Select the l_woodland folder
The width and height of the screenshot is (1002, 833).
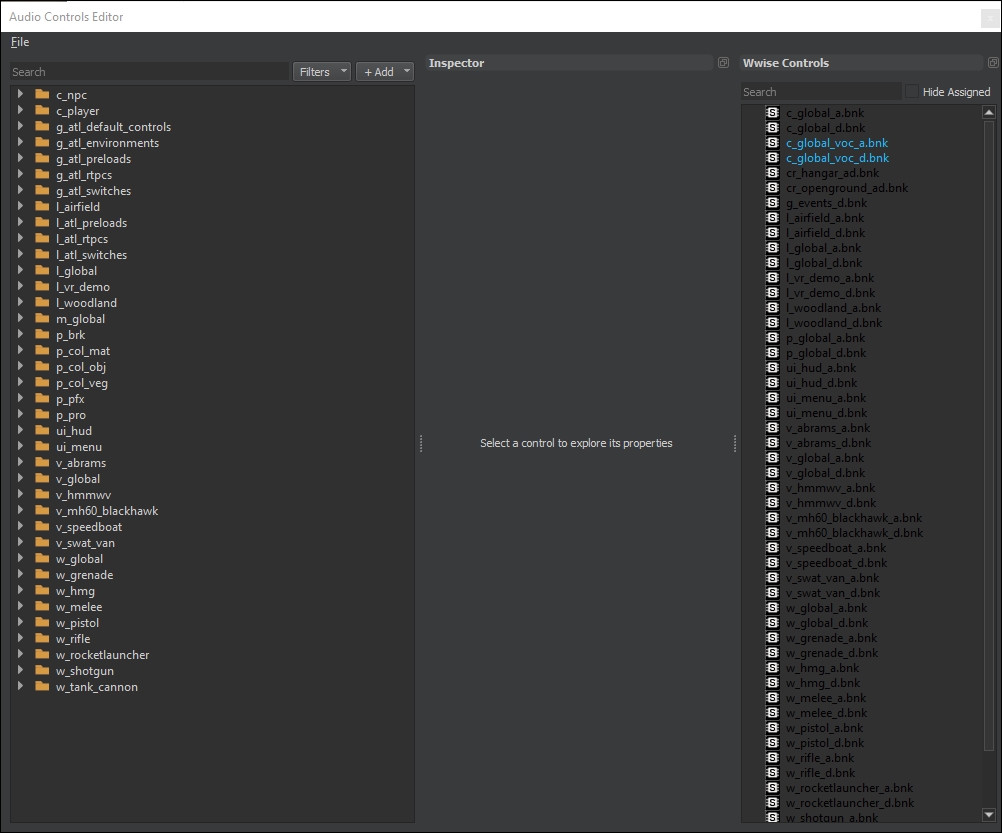pos(86,303)
